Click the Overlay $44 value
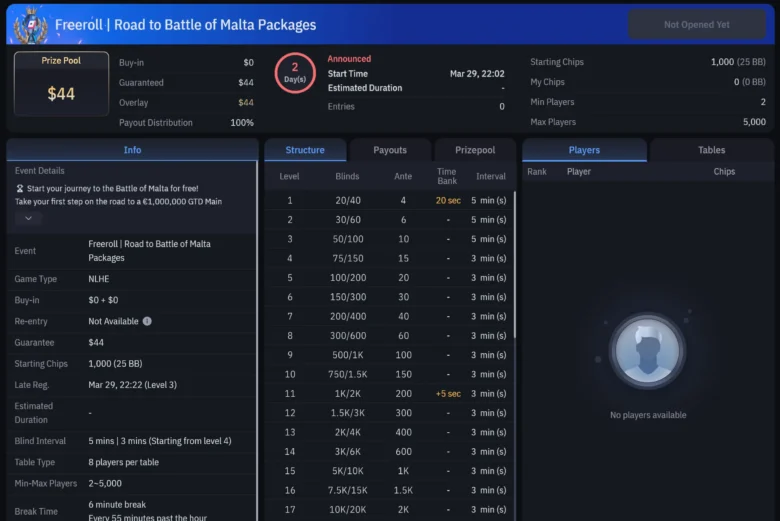 coord(246,103)
